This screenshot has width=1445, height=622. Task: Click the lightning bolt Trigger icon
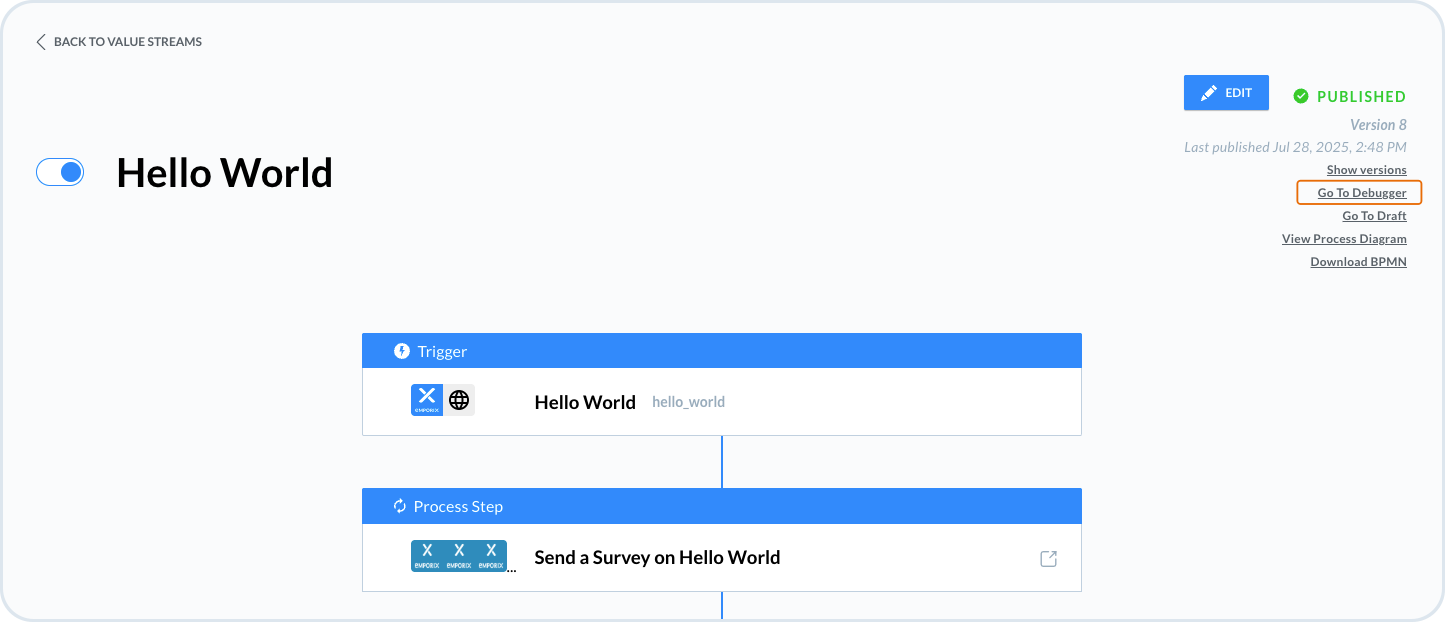402,351
